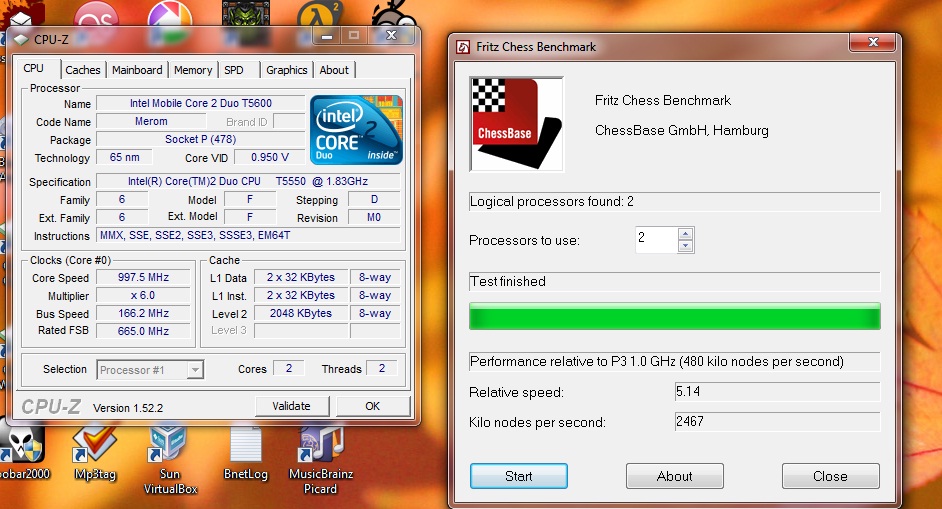
Task: Click the ChessBase logo image
Action: [517, 124]
